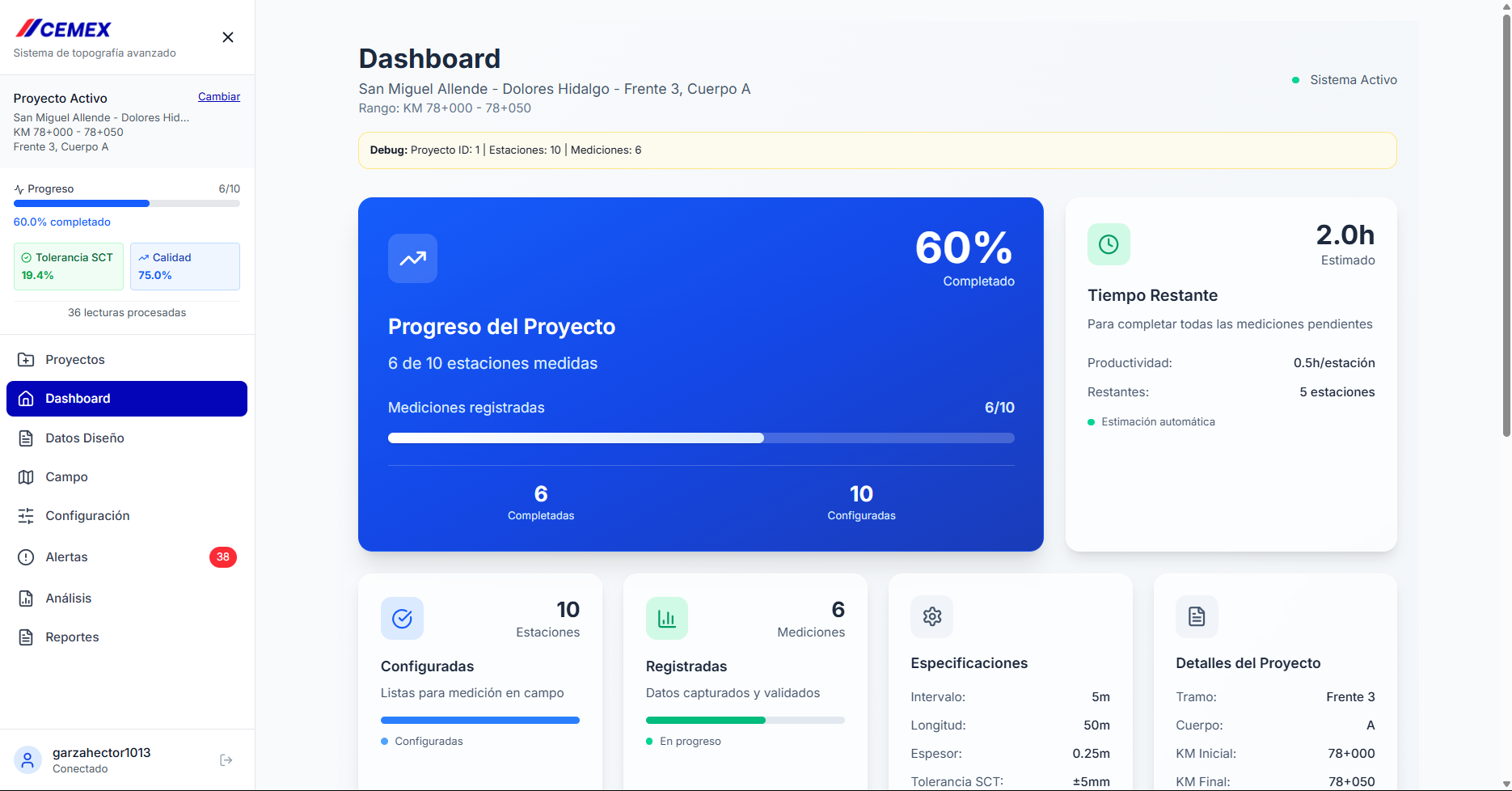Click the Tolerancia SCT 19.4% card
This screenshot has width=1512, height=791.
(69, 266)
